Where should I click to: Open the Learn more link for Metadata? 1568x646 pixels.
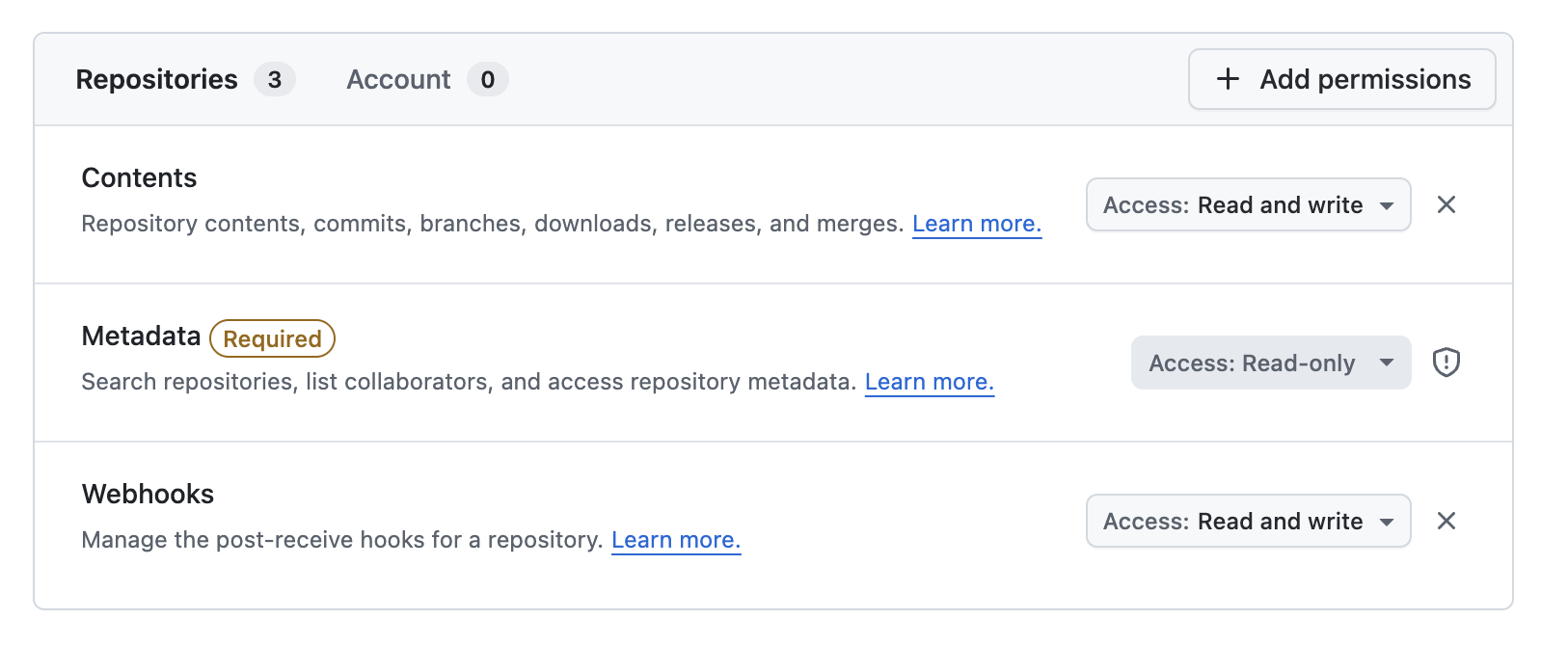pos(929,382)
